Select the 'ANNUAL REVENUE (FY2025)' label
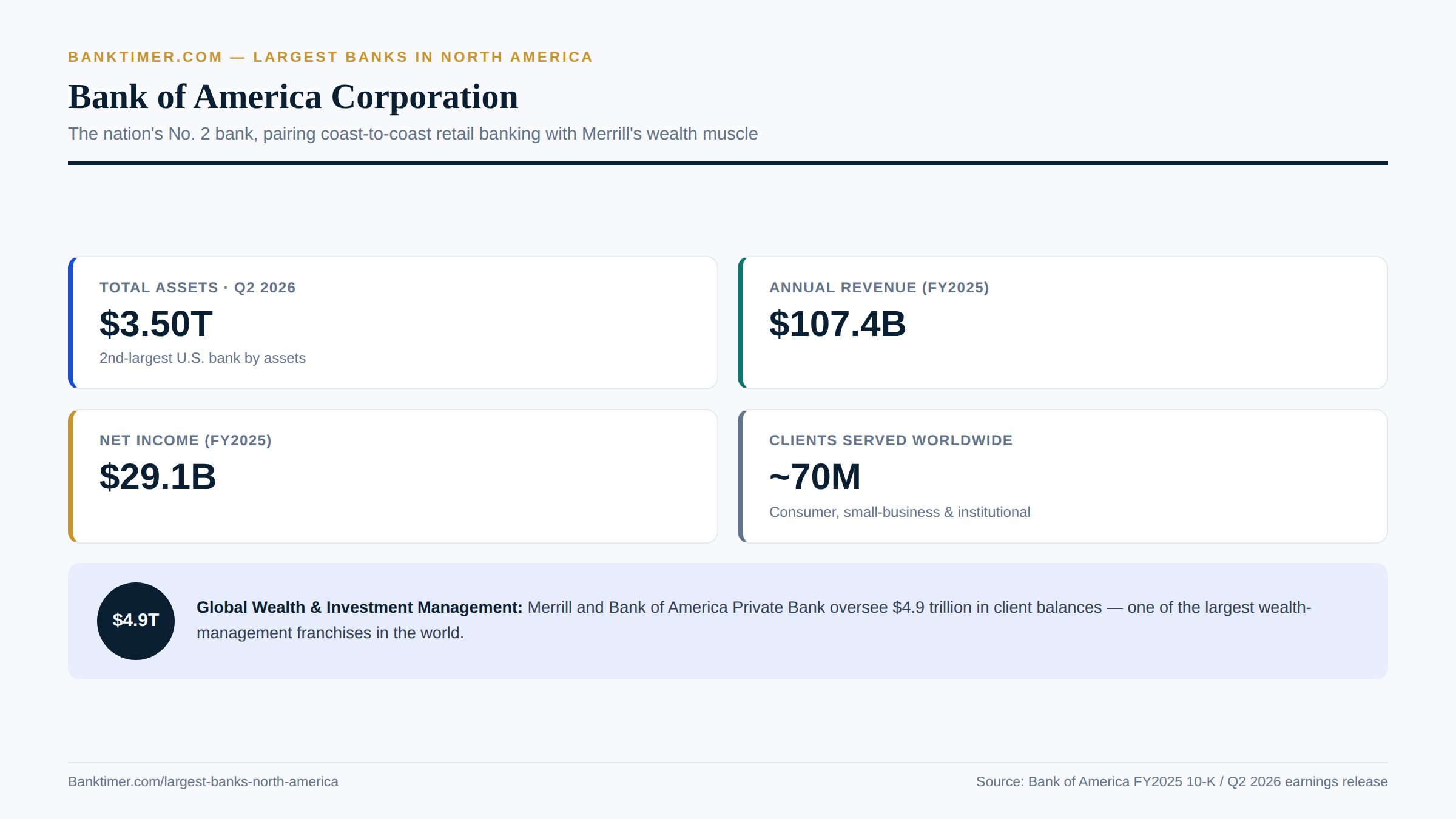The width and height of the screenshot is (1456, 819). pos(879,288)
